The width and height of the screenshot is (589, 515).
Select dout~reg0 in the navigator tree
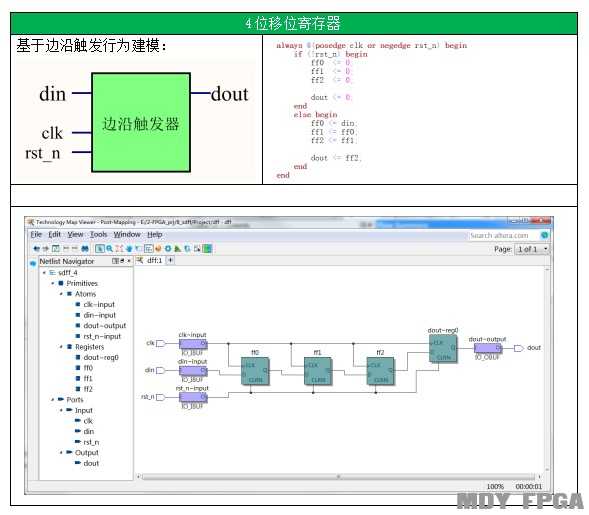[x=101, y=358]
